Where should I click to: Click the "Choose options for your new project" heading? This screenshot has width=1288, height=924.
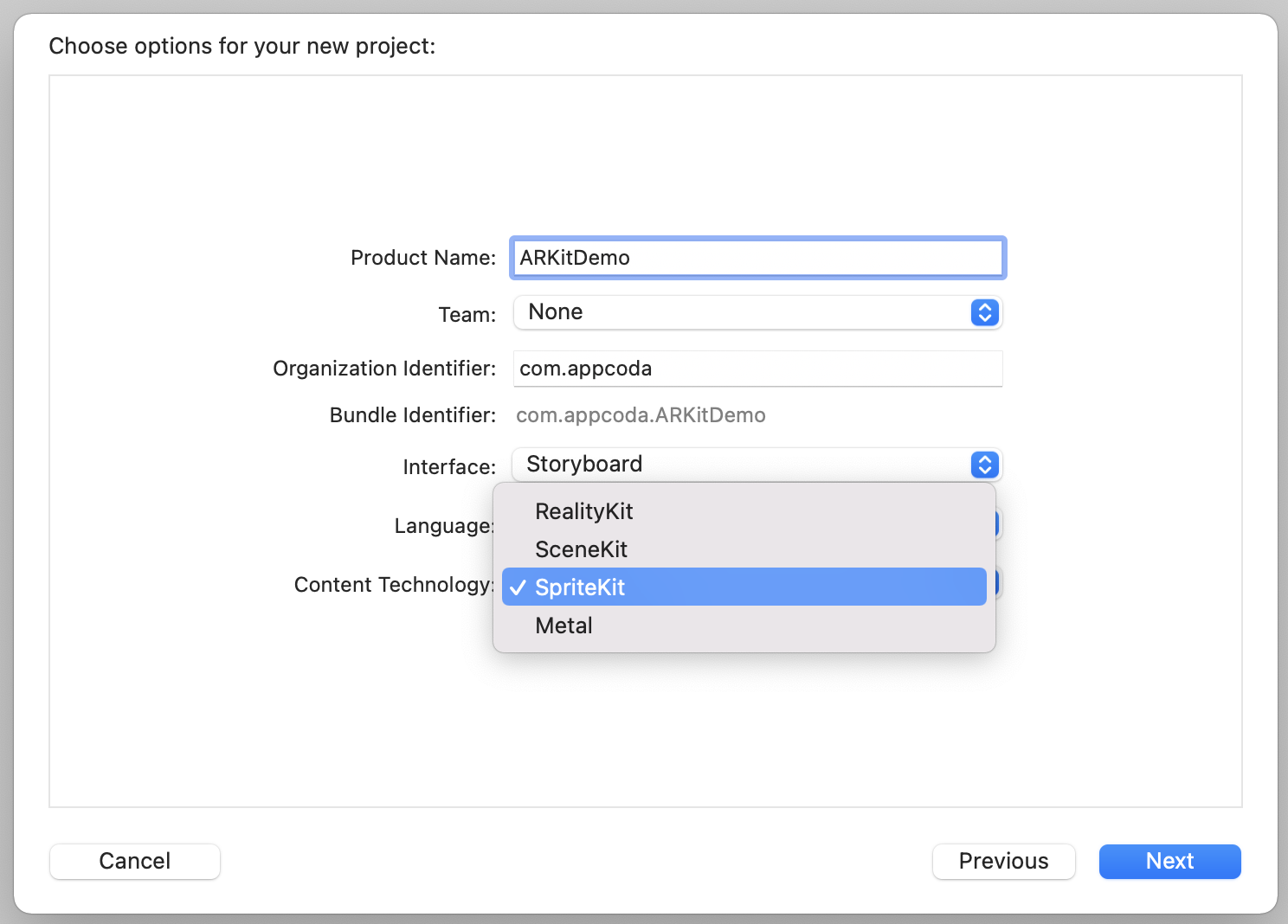(242, 46)
